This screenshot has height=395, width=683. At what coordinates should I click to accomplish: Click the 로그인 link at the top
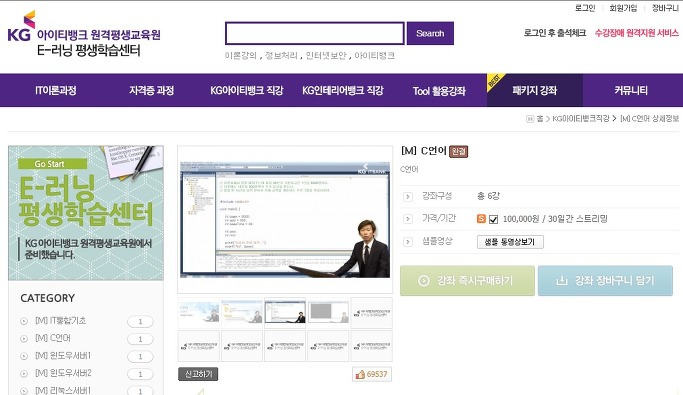(585, 8)
